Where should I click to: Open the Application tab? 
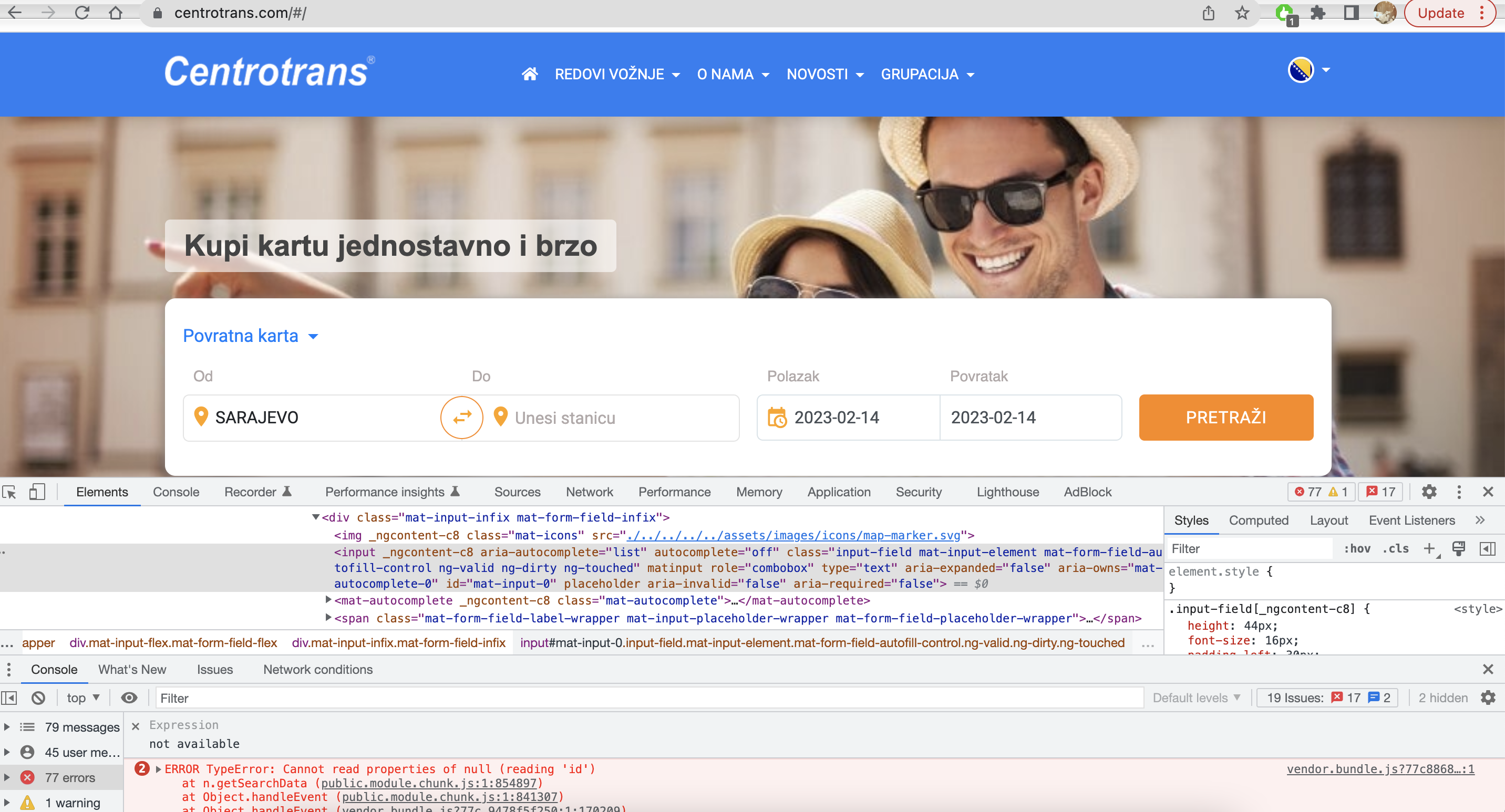pyautogui.click(x=838, y=492)
